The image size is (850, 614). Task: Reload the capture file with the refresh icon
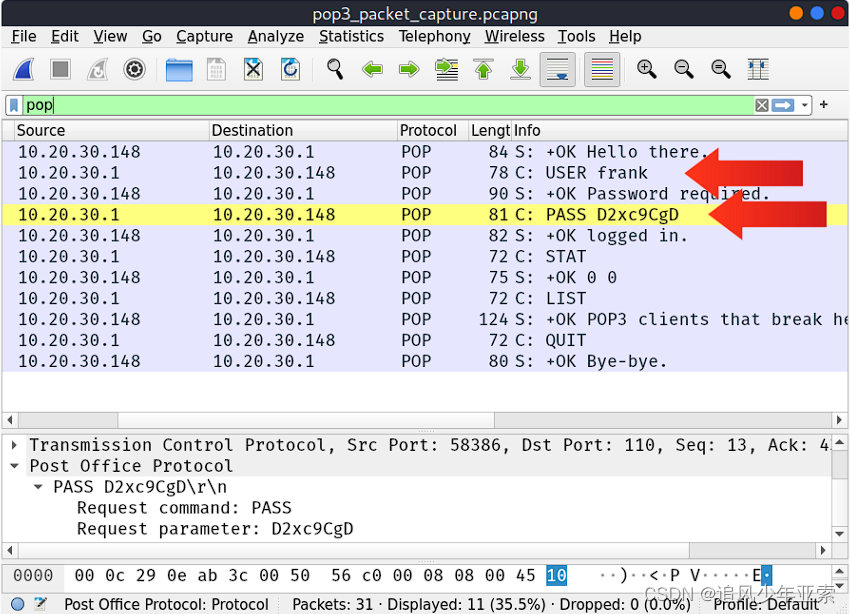pyautogui.click(x=290, y=69)
